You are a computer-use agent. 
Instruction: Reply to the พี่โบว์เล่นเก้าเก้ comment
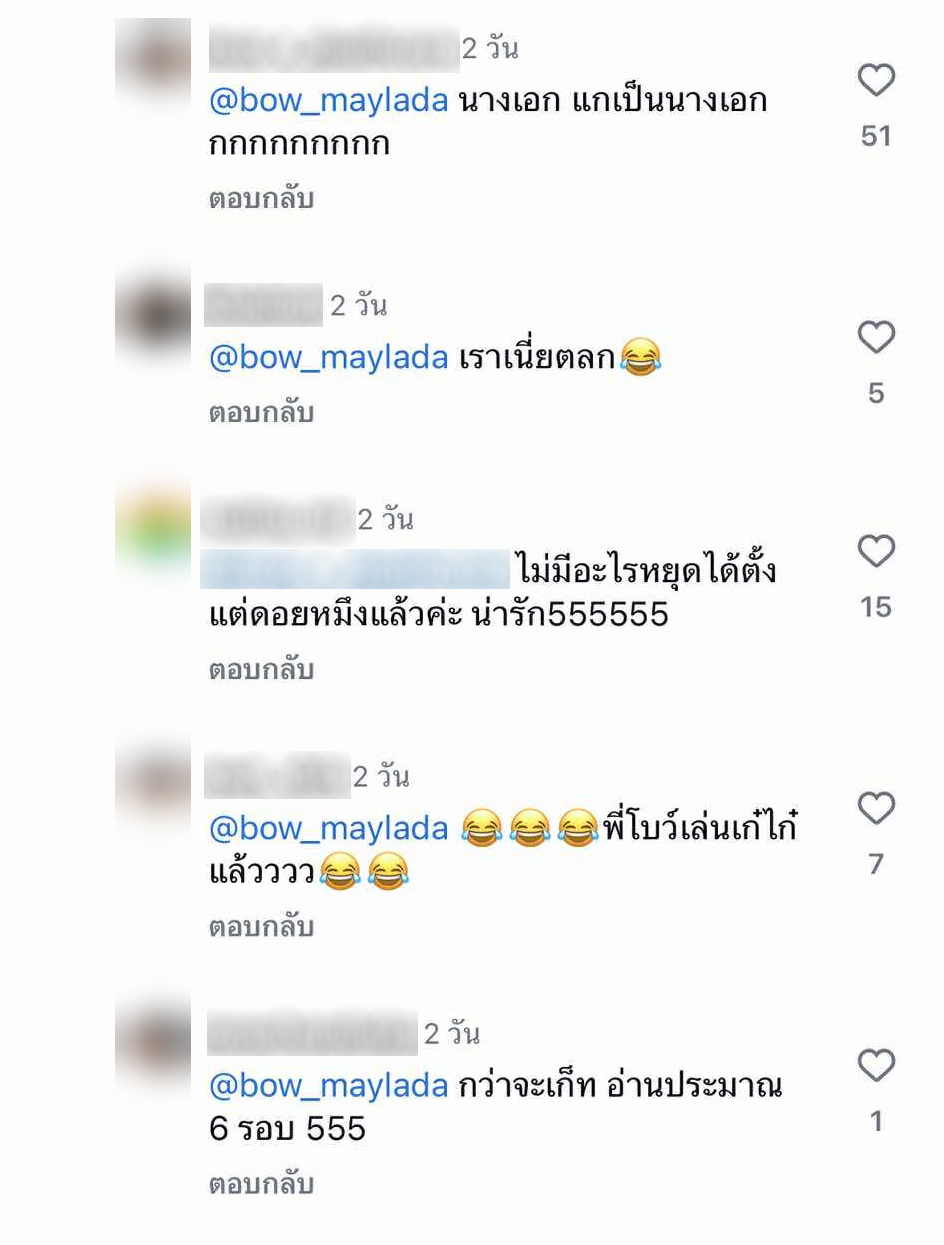[261, 927]
